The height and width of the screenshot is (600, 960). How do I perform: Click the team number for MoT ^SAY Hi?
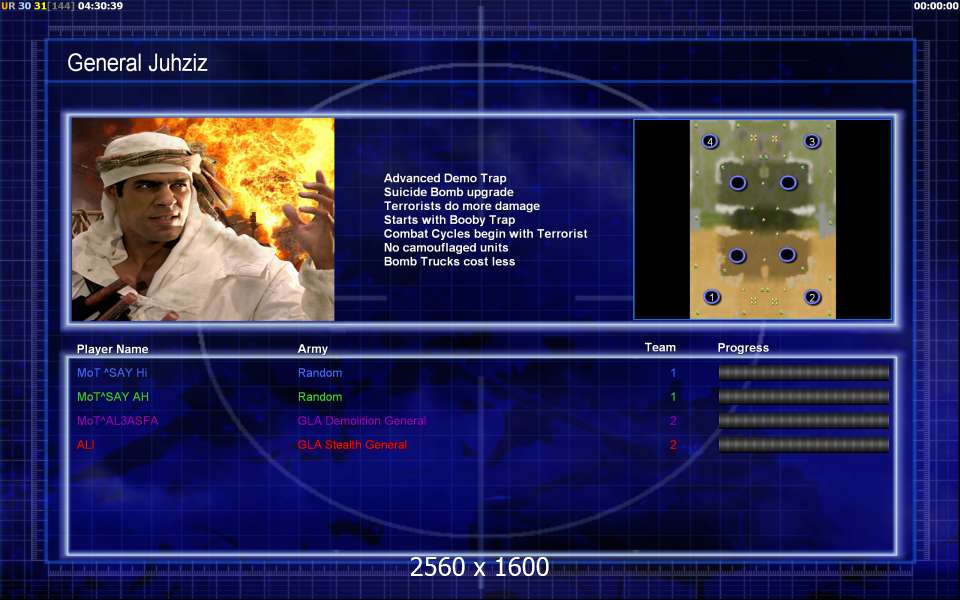(x=673, y=373)
